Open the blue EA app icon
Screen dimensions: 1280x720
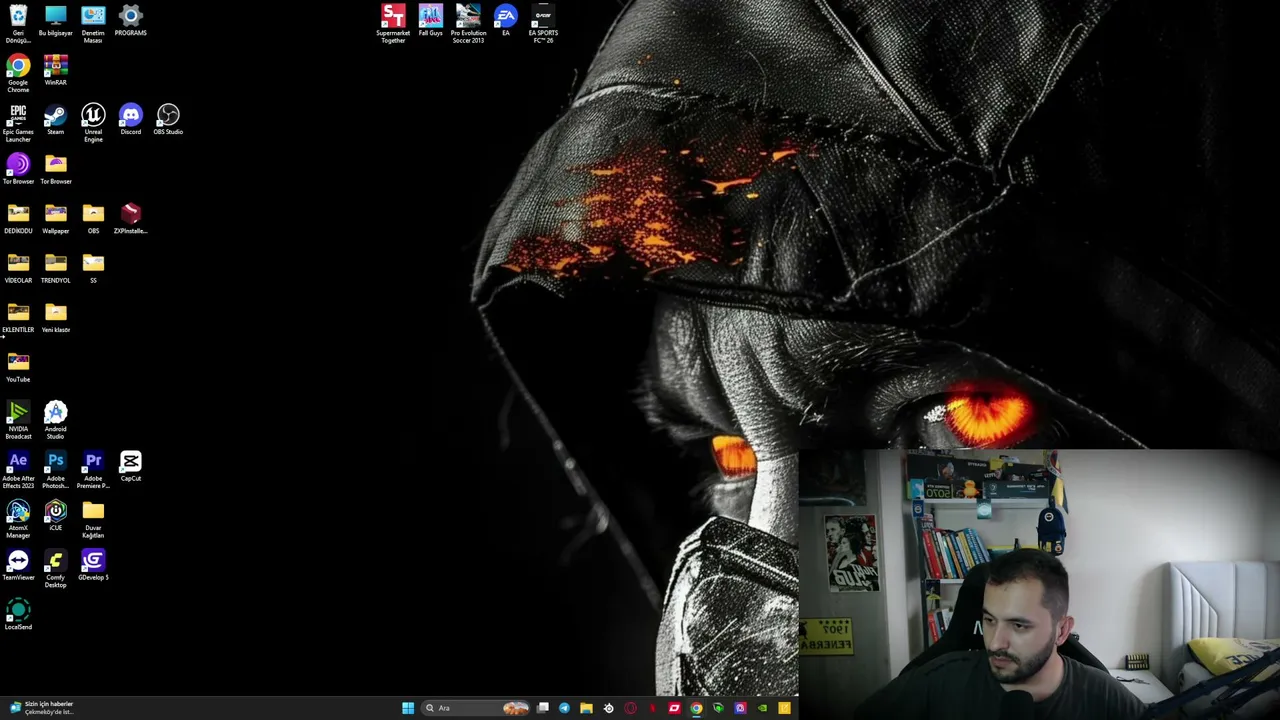(506, 21)
